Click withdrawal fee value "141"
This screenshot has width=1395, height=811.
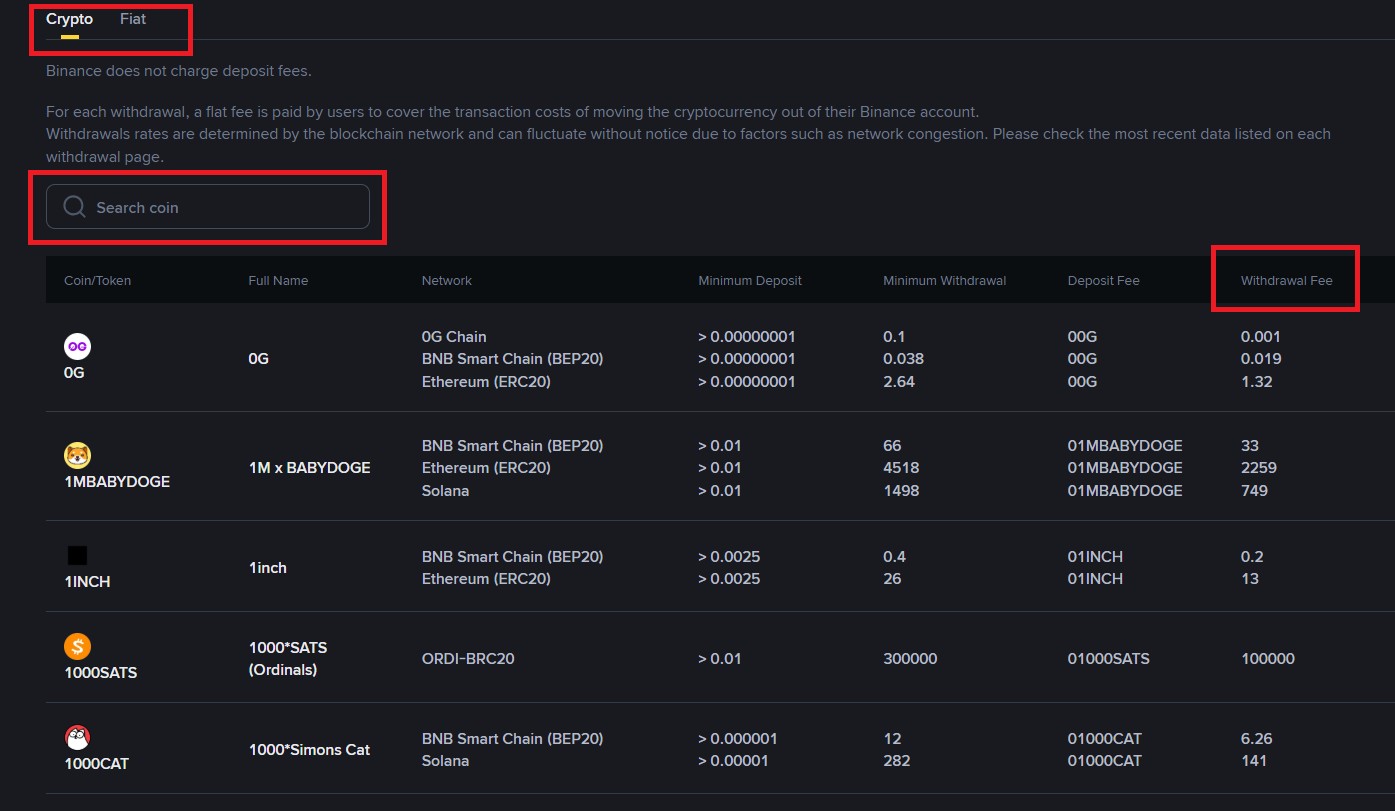(1254, 761)
